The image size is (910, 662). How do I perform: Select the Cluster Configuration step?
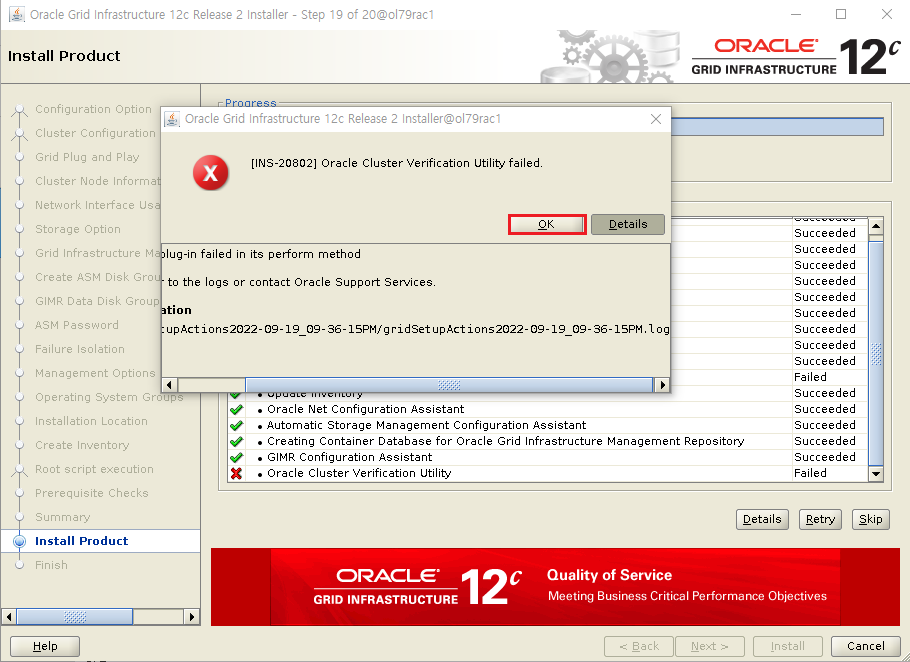[95, 133]
